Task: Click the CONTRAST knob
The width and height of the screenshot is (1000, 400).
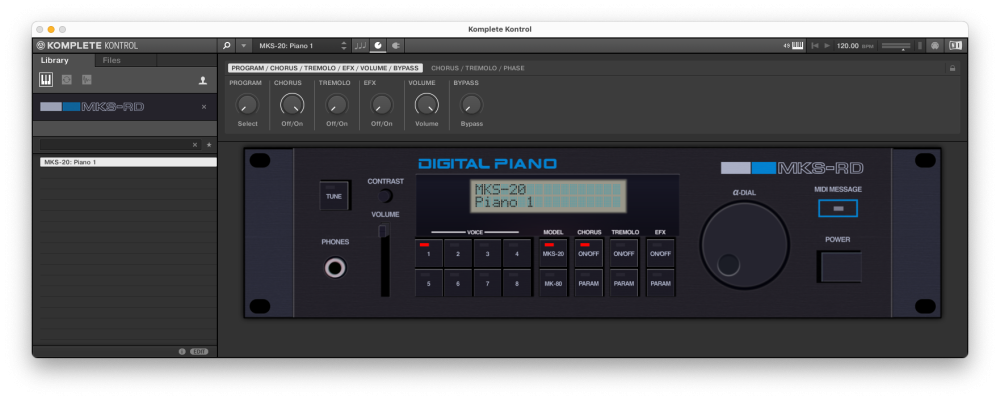Action: (385, 196)
